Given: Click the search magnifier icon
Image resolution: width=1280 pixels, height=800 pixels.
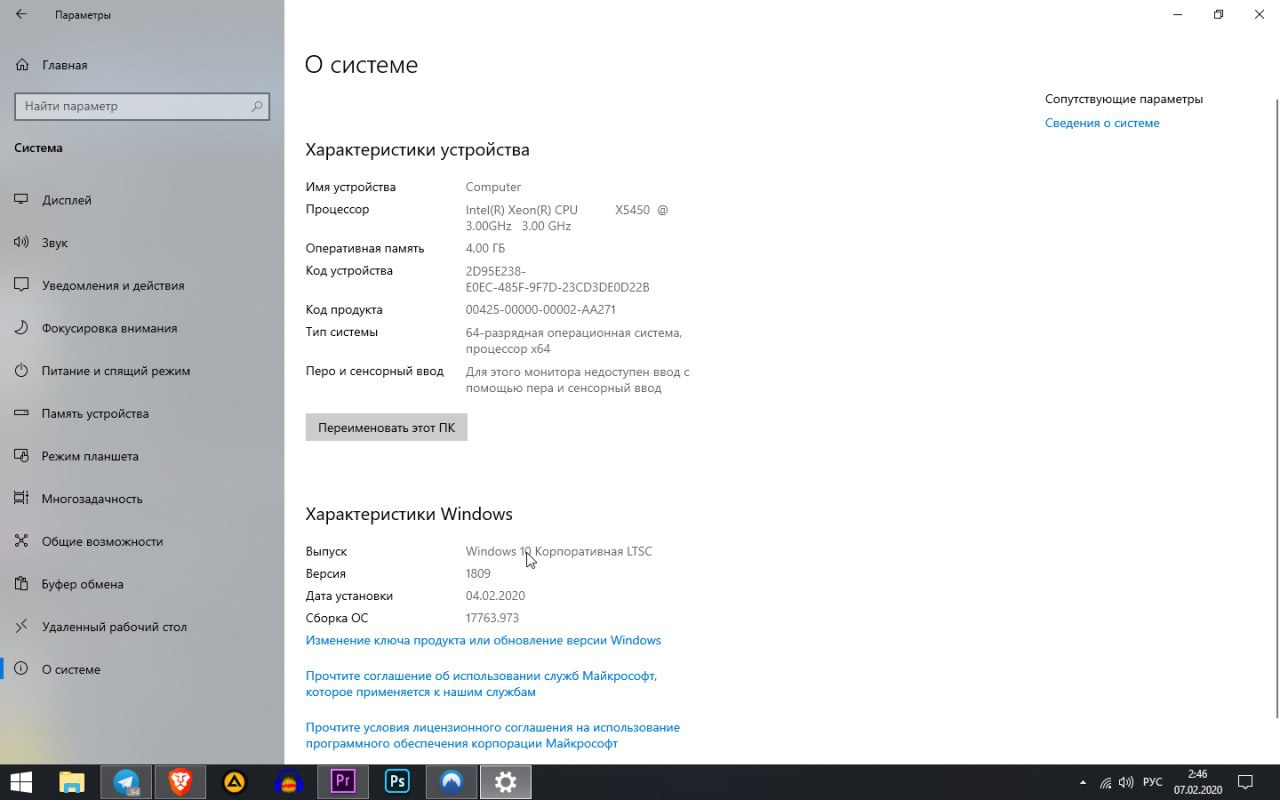Looking at the screenshot, I should click(x=257, y=106).
